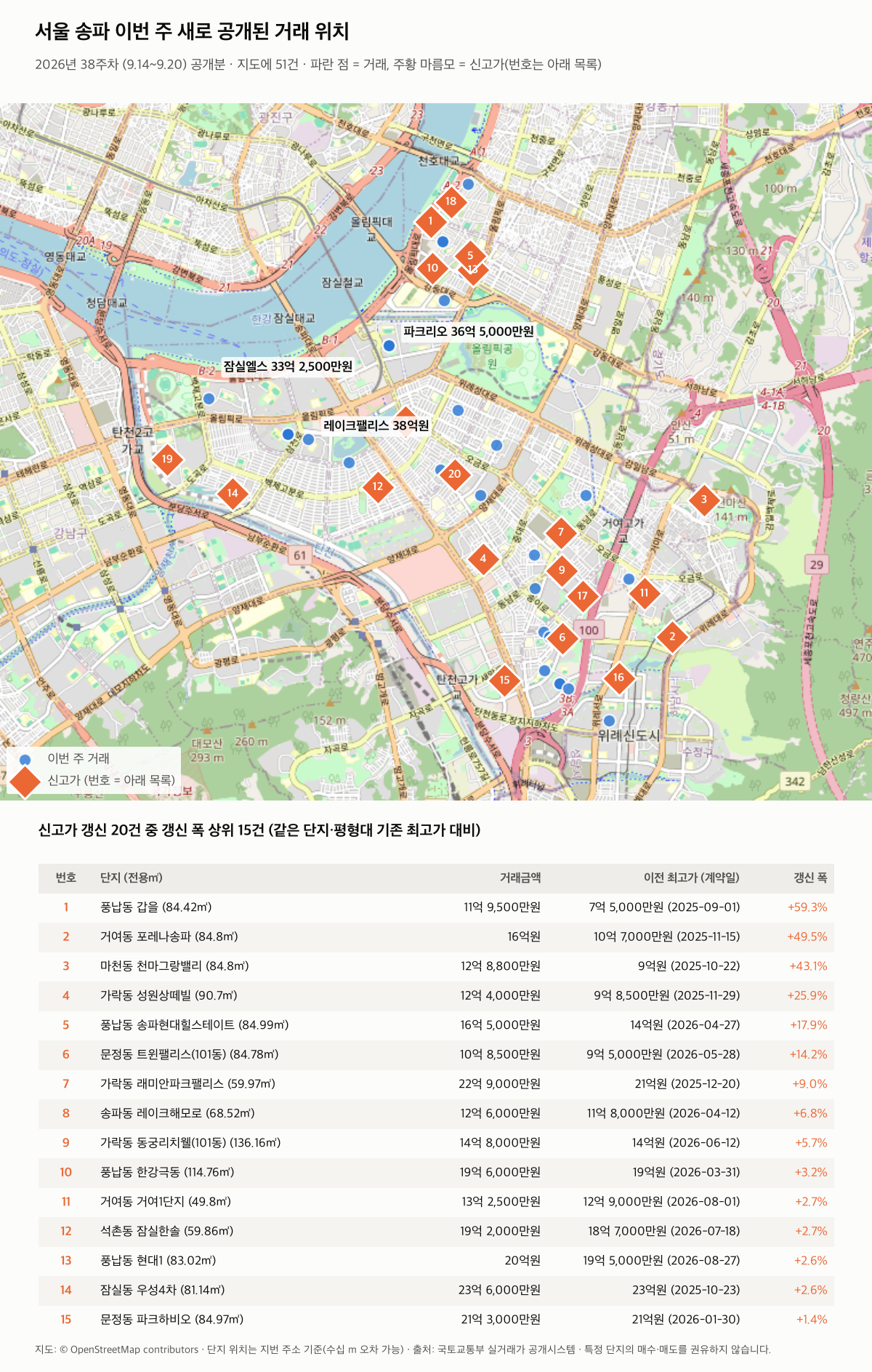
Task: Click orange diamond map marker 9
Action: coord(562,570)
